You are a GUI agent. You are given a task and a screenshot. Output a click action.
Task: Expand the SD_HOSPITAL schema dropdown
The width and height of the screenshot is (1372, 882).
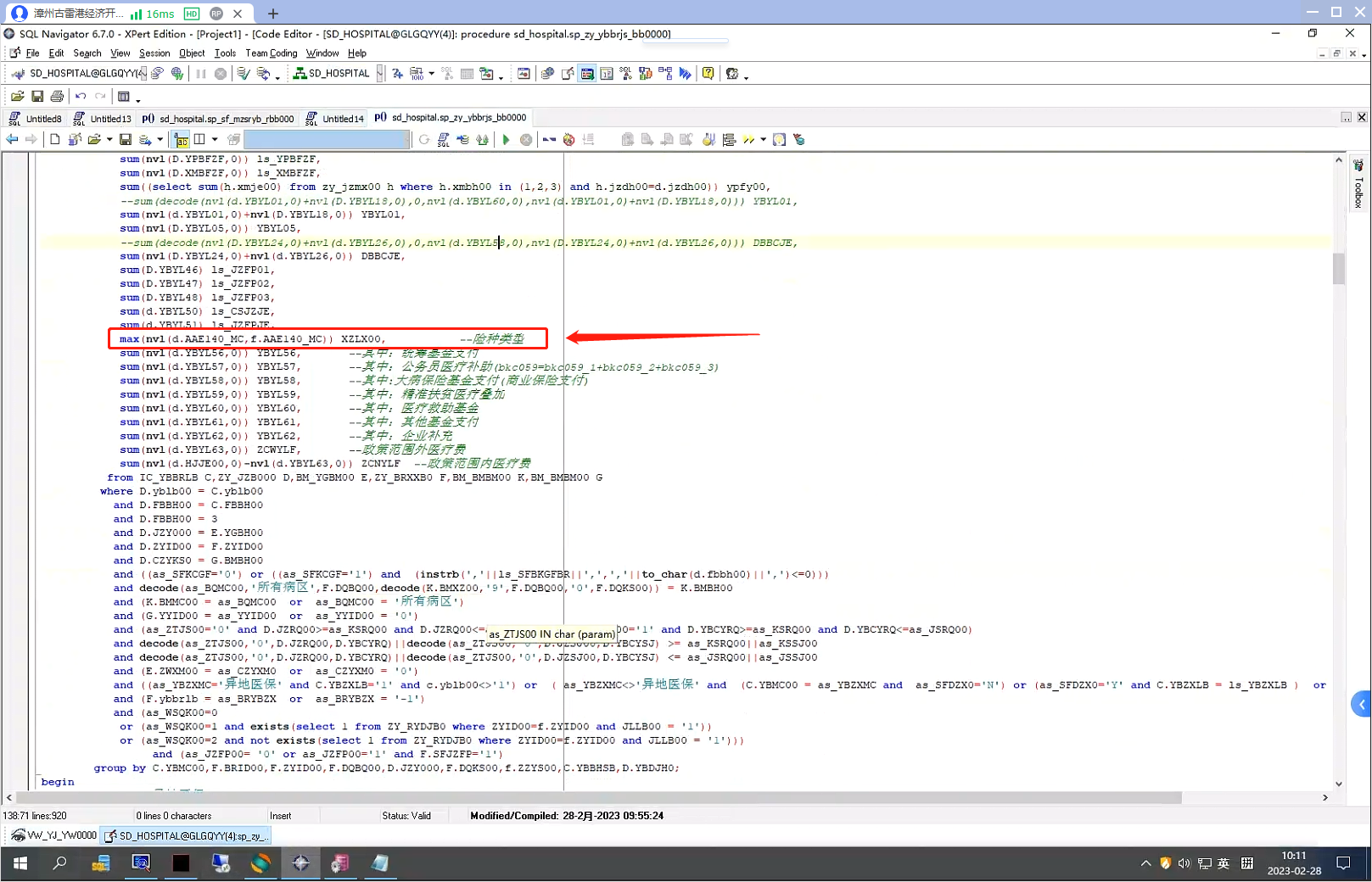click(x=379, y=74)
